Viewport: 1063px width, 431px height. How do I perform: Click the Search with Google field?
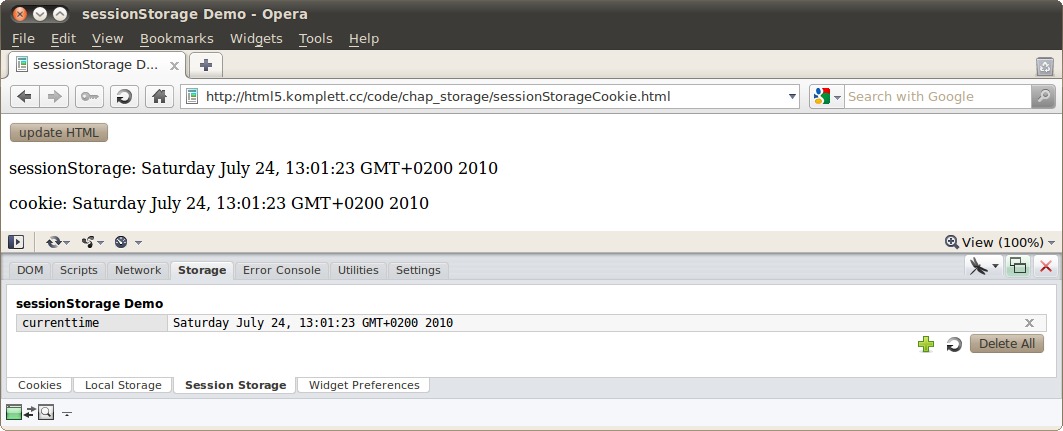pyautogui.click(x=937, y=97)
